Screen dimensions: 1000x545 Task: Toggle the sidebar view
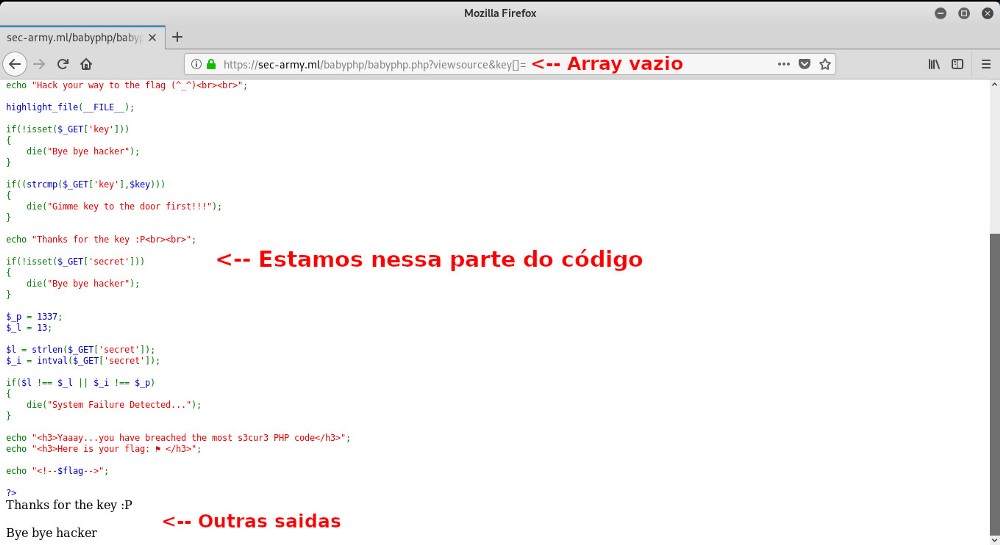[x=957, y=64]
